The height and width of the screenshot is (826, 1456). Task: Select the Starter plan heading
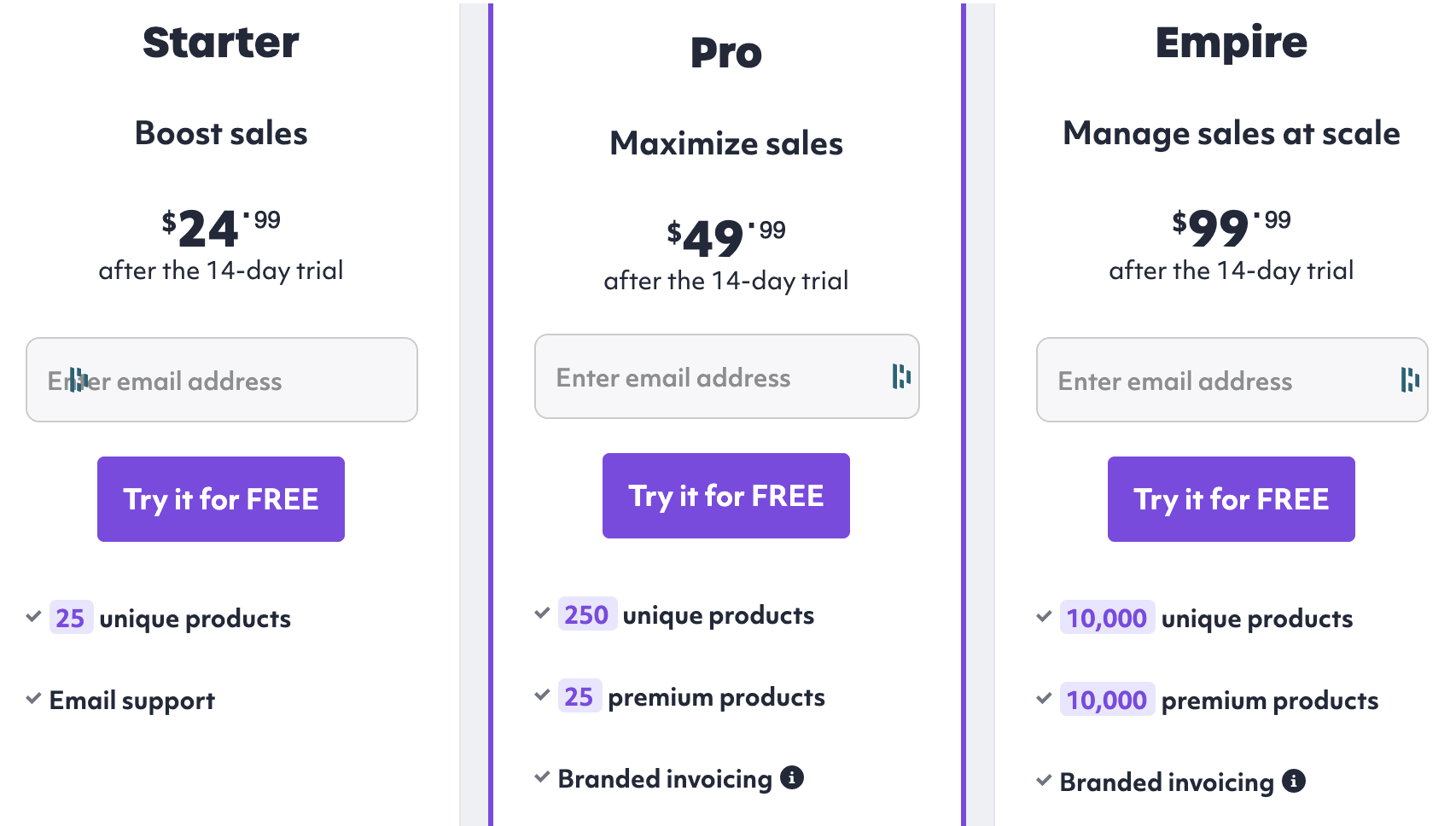(x=220, y=41)
